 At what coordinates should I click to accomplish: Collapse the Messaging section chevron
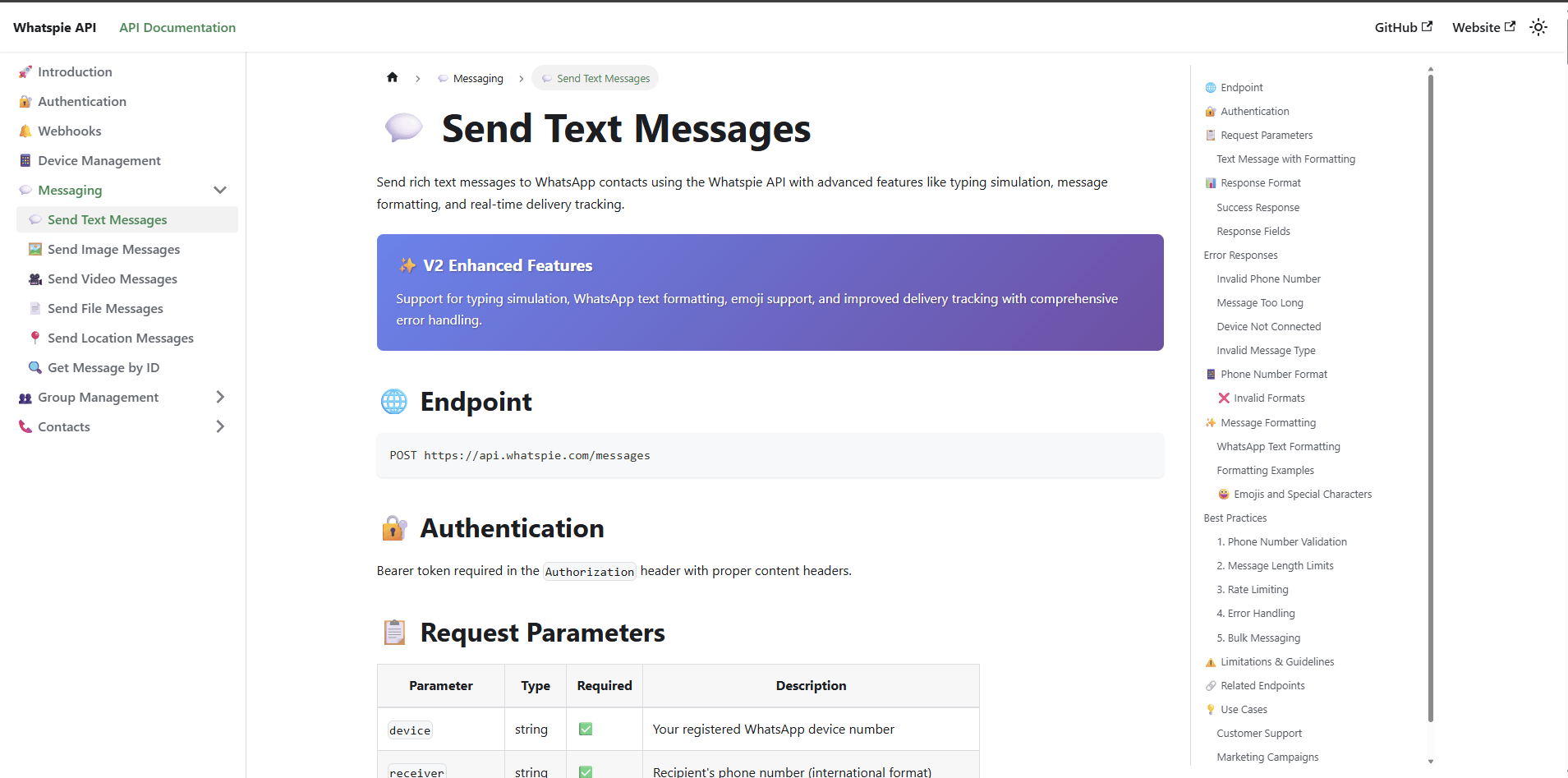pos(220,190)
